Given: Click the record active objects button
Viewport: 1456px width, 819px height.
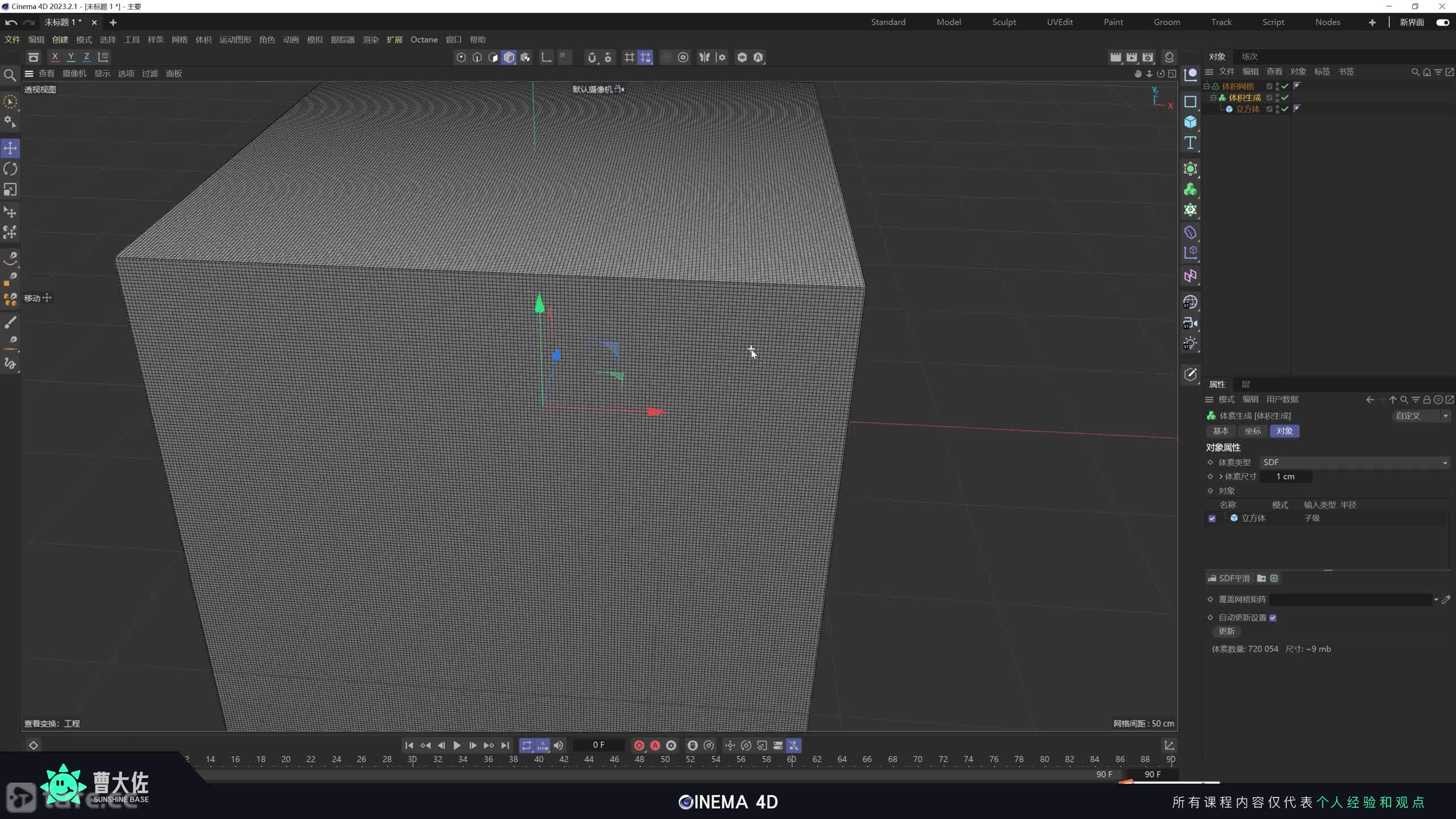Looking at the screenshot, I should (639, 745).
